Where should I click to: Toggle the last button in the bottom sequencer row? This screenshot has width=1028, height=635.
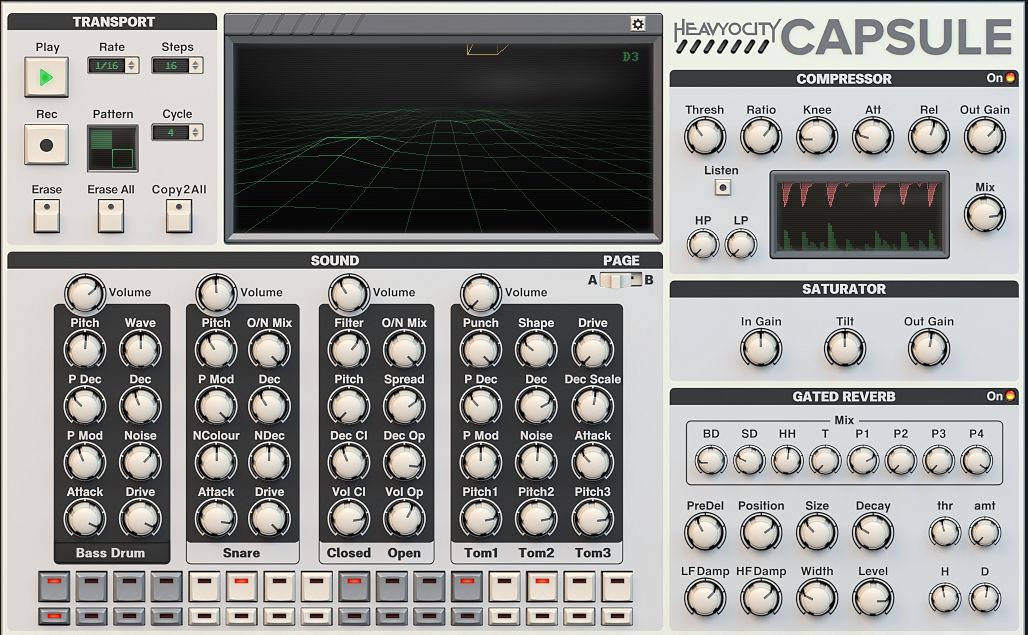point(617,616)
